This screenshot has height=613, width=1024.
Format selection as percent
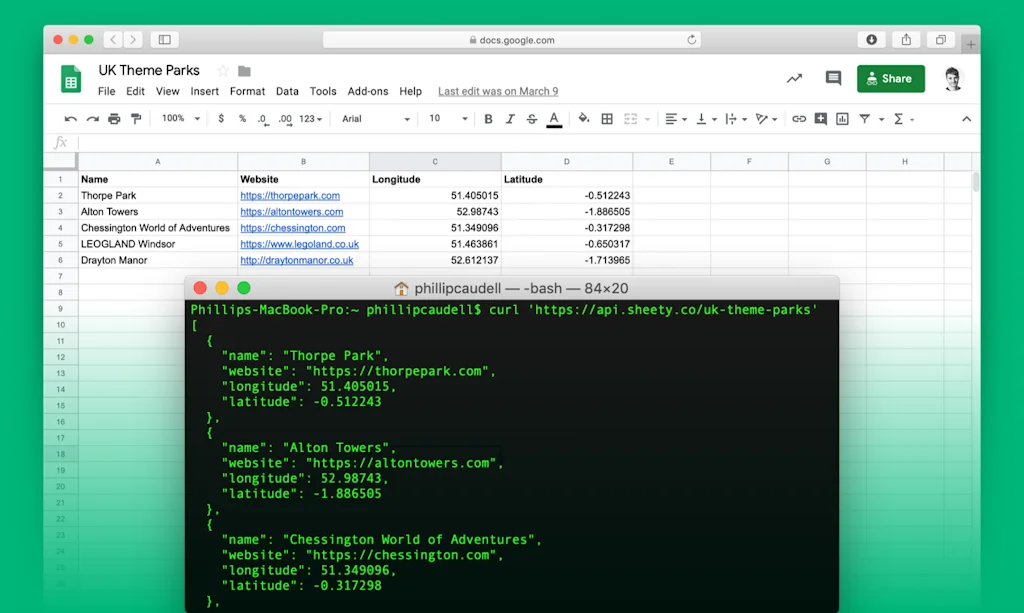pos(241,118)
